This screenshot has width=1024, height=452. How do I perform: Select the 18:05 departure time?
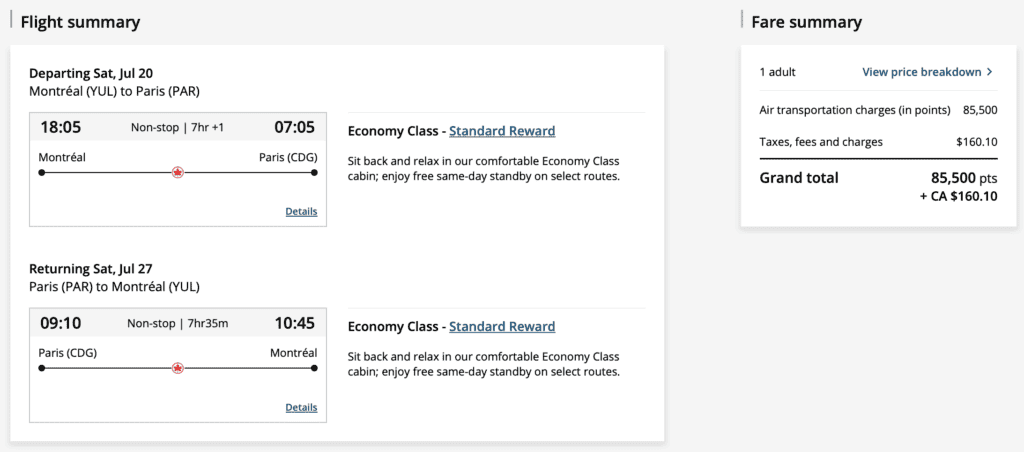point(61,127)
